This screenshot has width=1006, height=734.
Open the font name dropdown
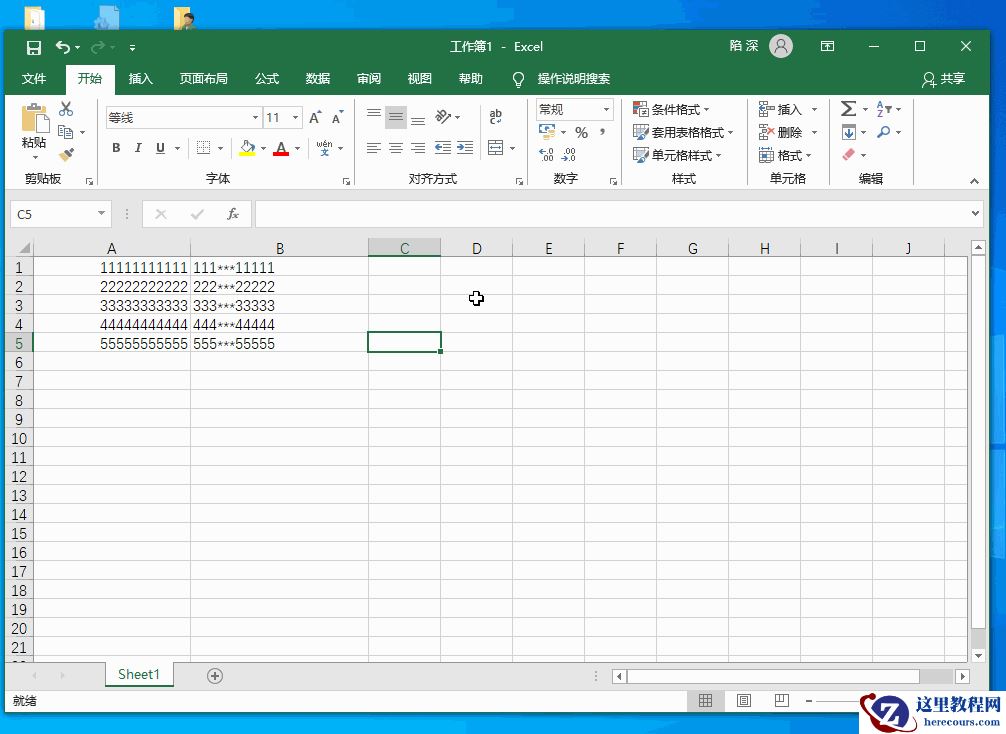click(x=255, y=118)
